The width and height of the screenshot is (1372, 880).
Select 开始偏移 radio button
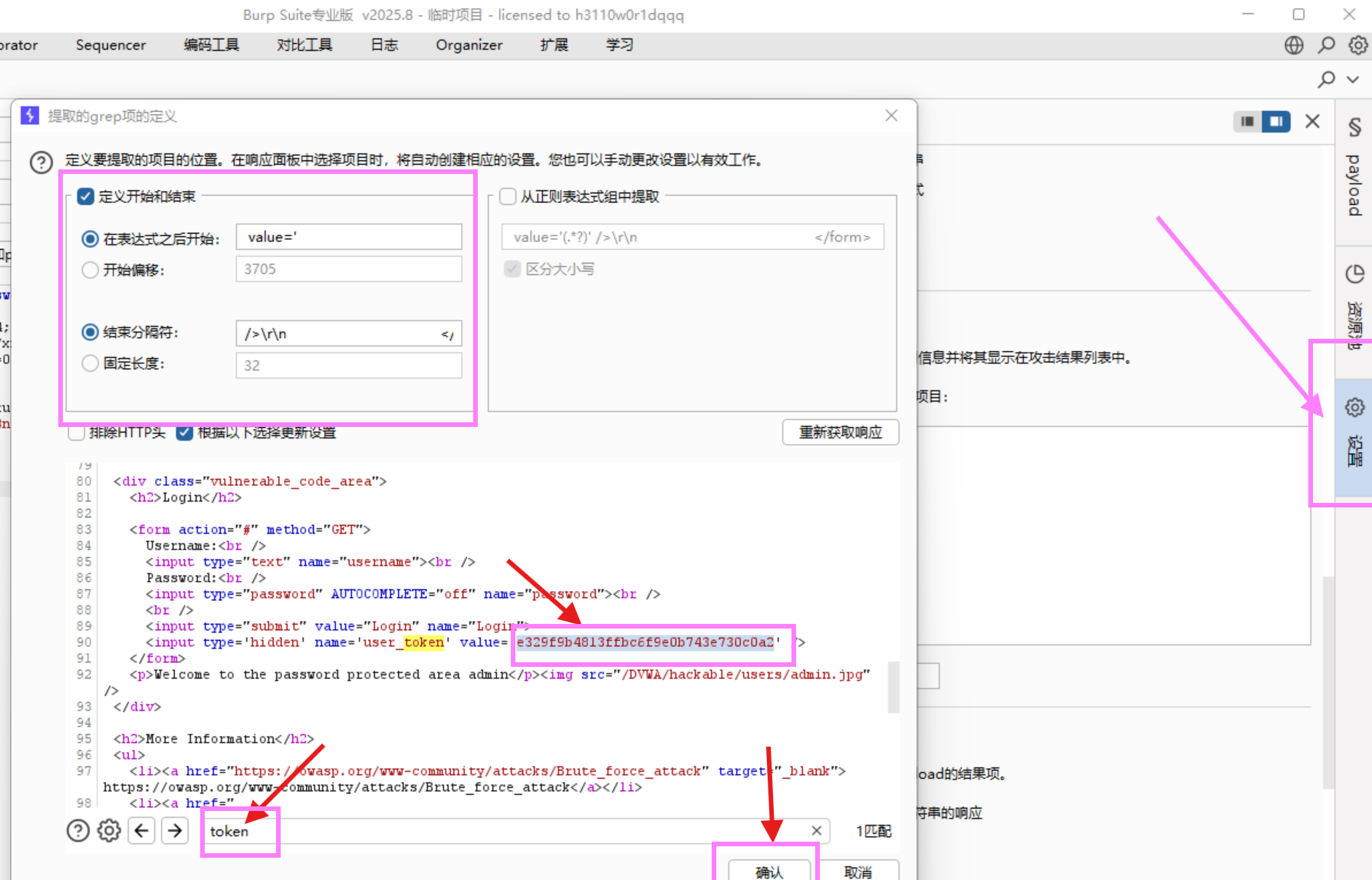point(90,270)
